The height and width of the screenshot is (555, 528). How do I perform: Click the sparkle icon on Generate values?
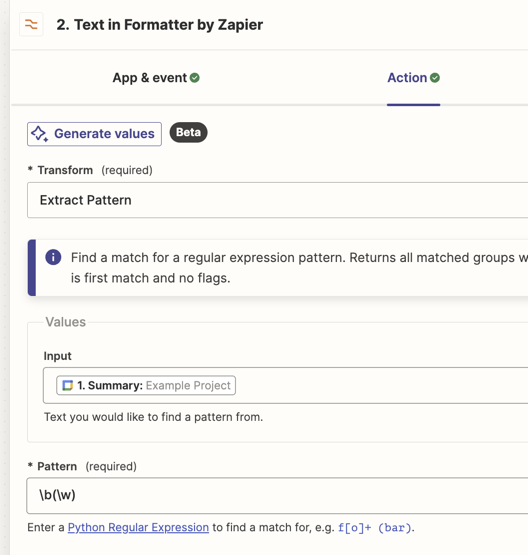(39, 134)
